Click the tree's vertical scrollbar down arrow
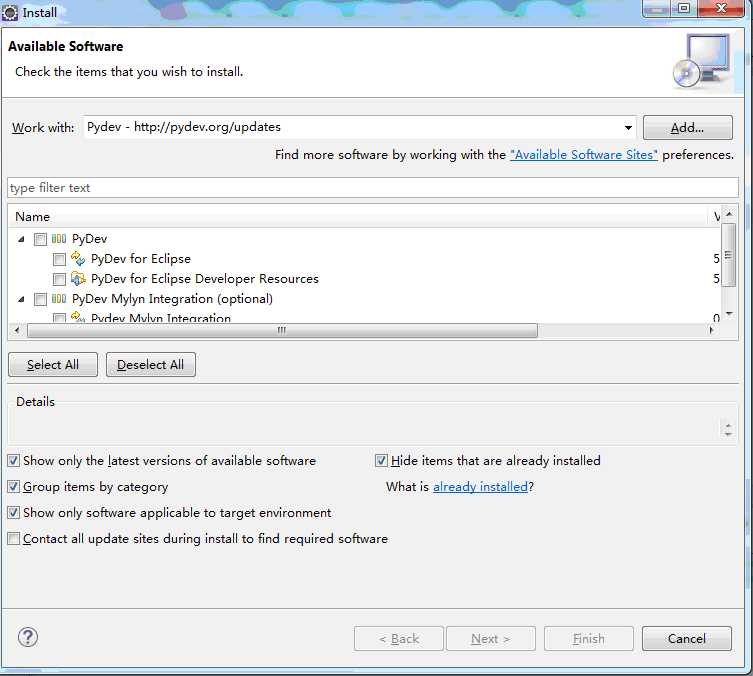 729,314
